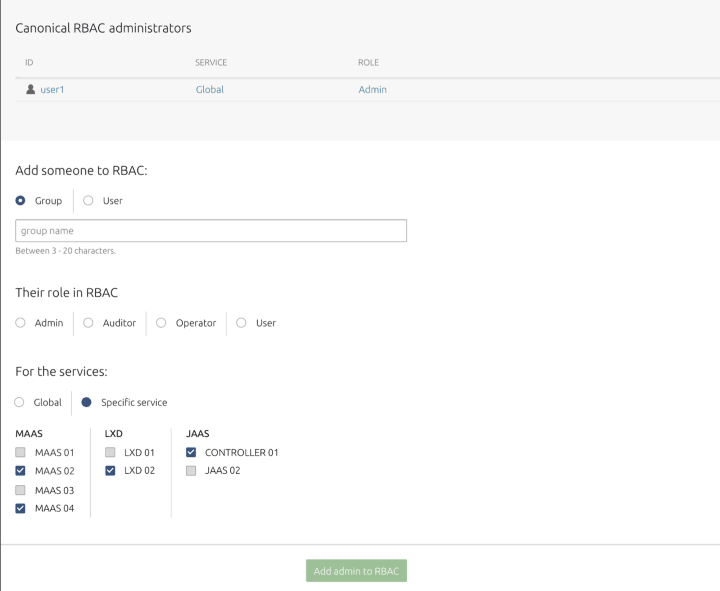This screenshot has height=591, width=720.
Task: Choose the Auditor role radio button
Action: 88,323
